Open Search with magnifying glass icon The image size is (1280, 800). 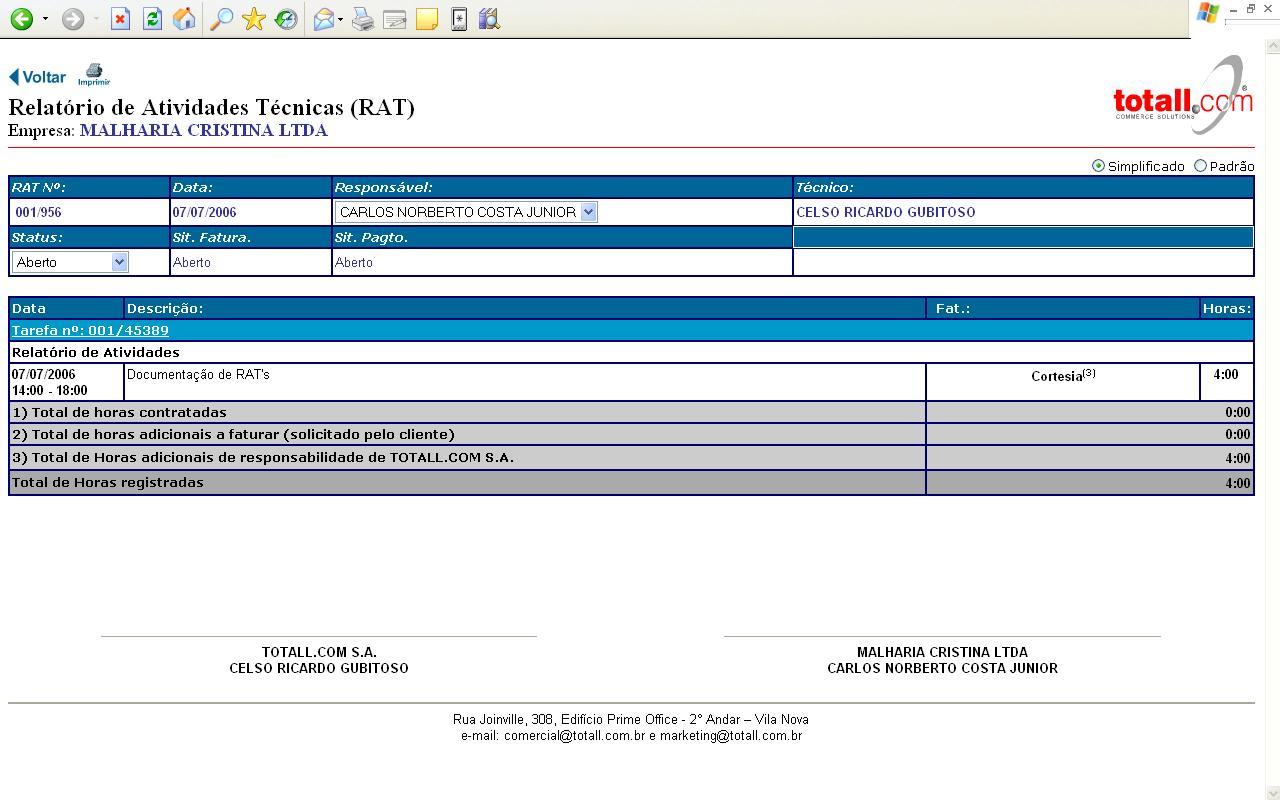pyautogui.click(x=222, y=19)
